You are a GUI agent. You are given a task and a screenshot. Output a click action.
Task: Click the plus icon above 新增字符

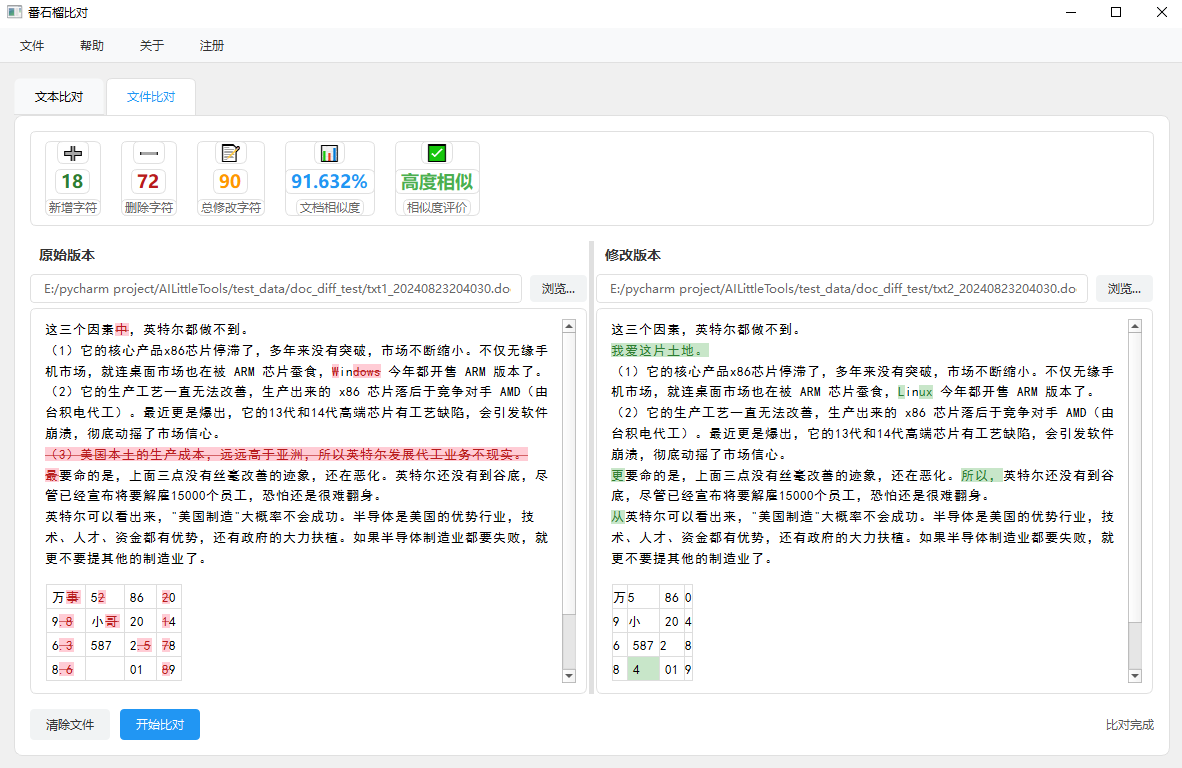(71, 152)
